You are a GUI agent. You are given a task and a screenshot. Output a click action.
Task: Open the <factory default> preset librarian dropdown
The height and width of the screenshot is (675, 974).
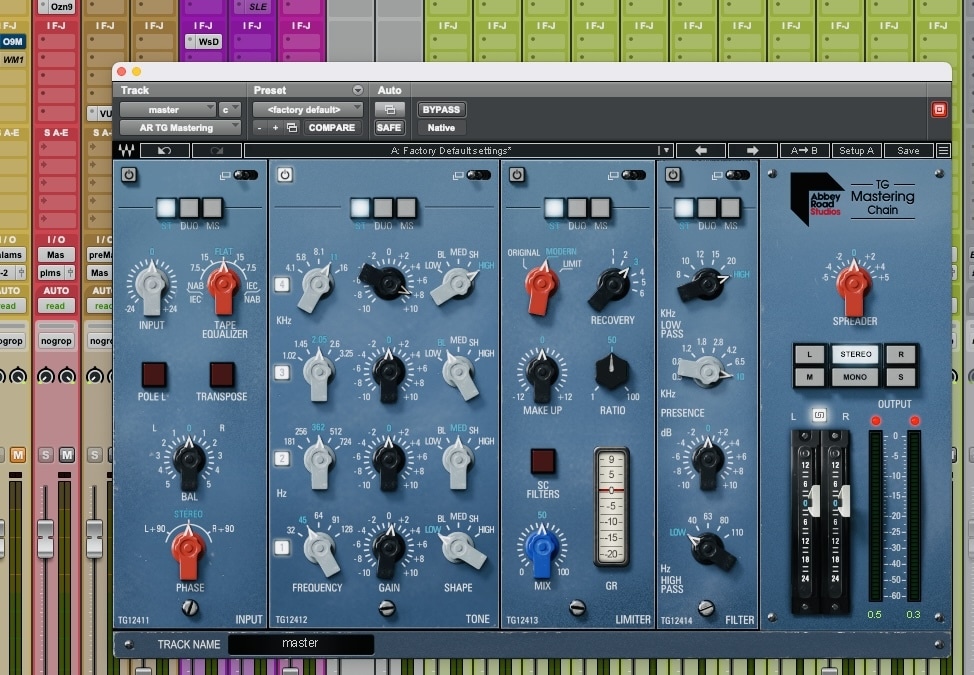(307, 110)
